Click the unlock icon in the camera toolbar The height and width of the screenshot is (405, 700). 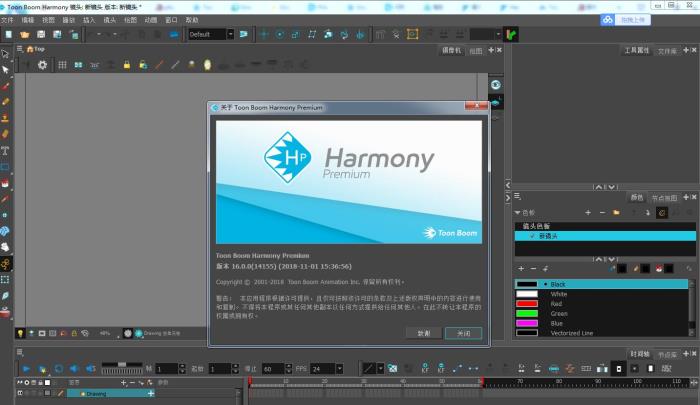click(x=143, y=65)
